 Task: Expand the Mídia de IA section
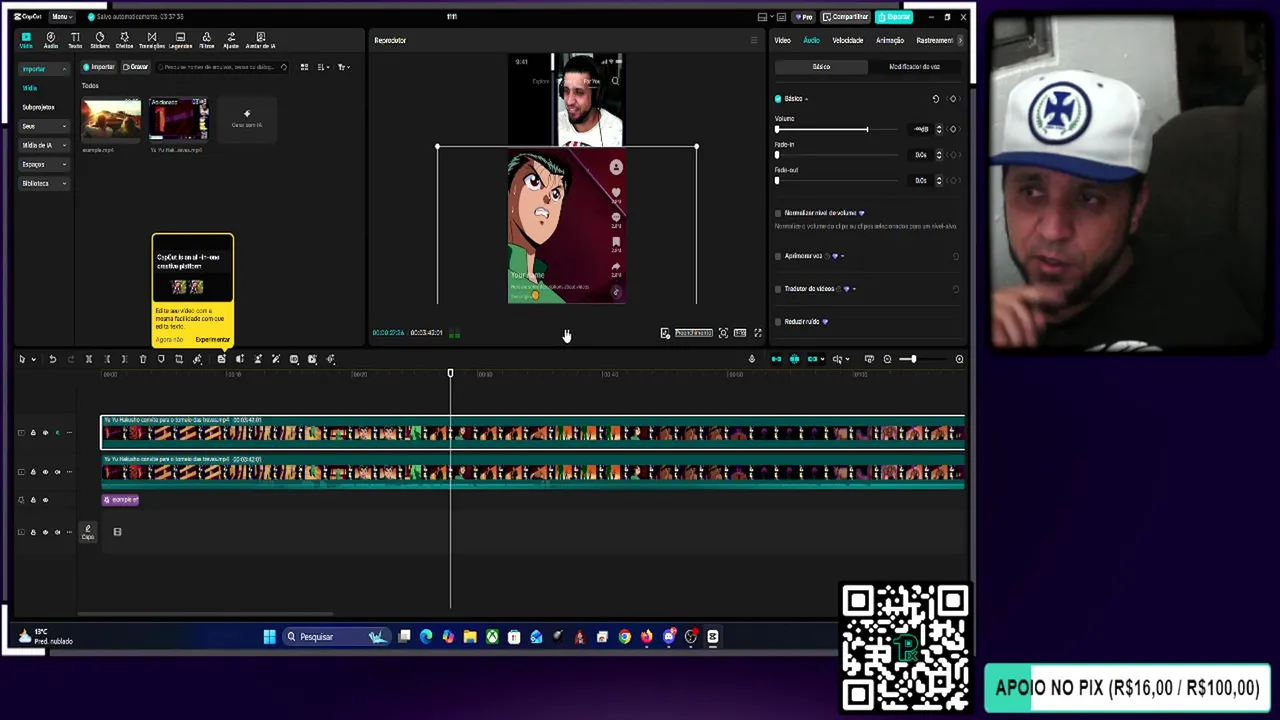(x=44, y=145)
